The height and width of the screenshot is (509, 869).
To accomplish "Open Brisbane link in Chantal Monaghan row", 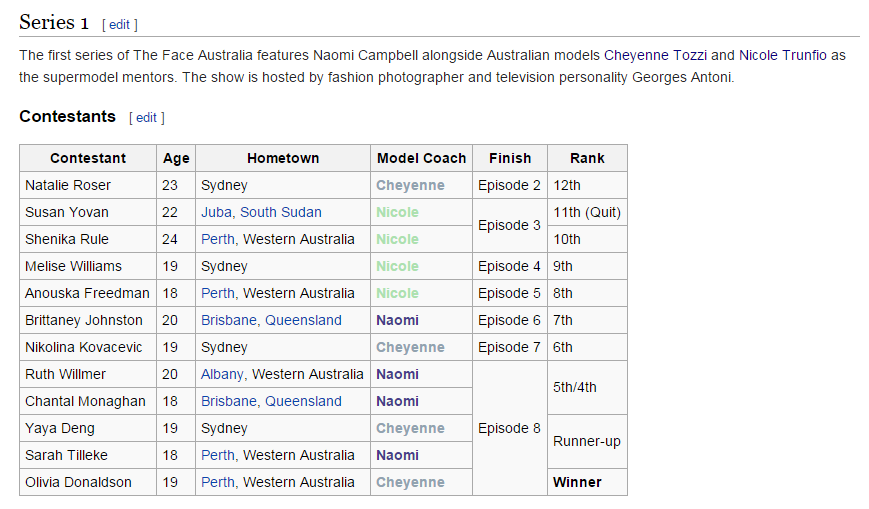I will pyautogui.click(x=228, y=401).
